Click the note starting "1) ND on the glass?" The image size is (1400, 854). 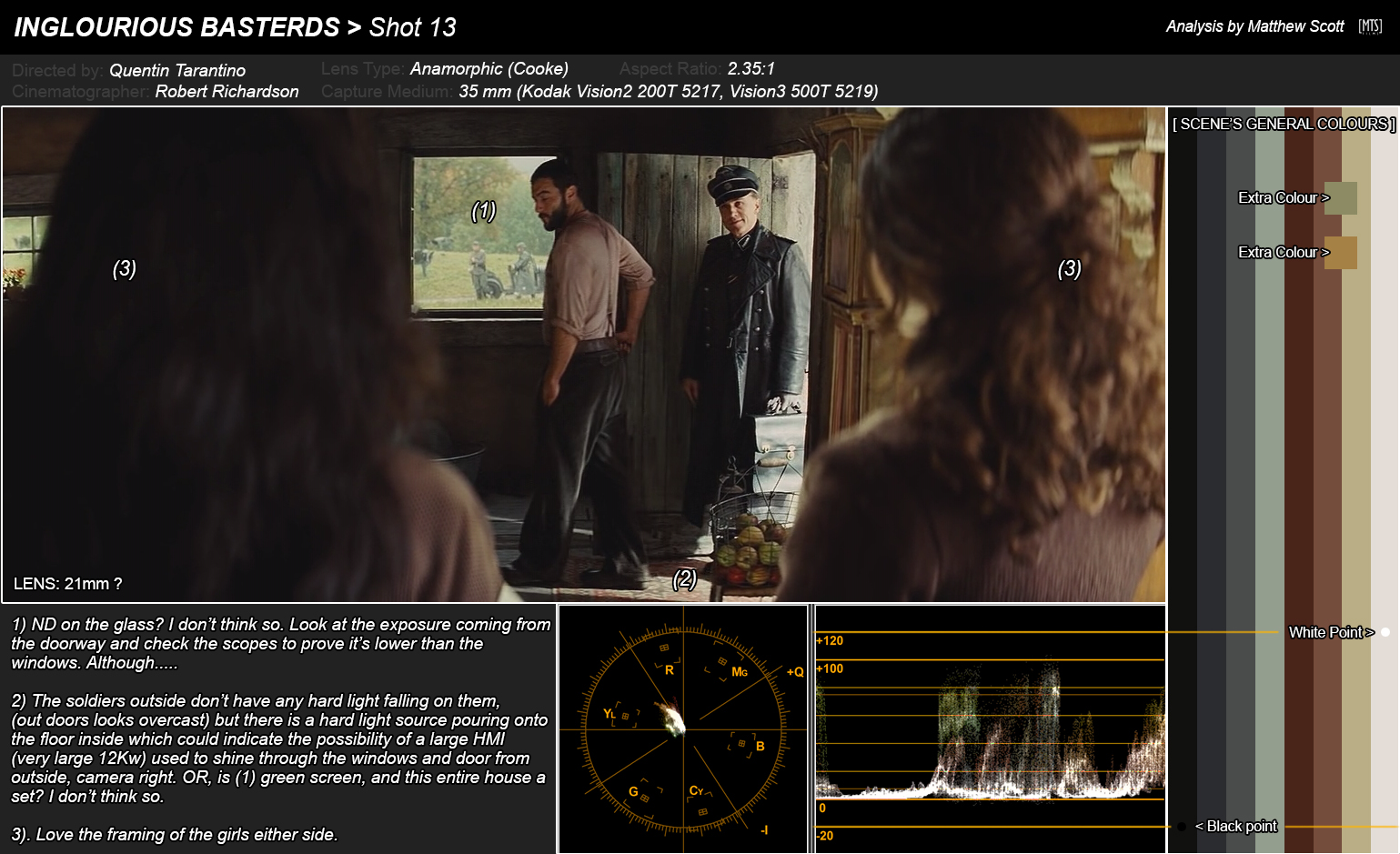(281, 643)
